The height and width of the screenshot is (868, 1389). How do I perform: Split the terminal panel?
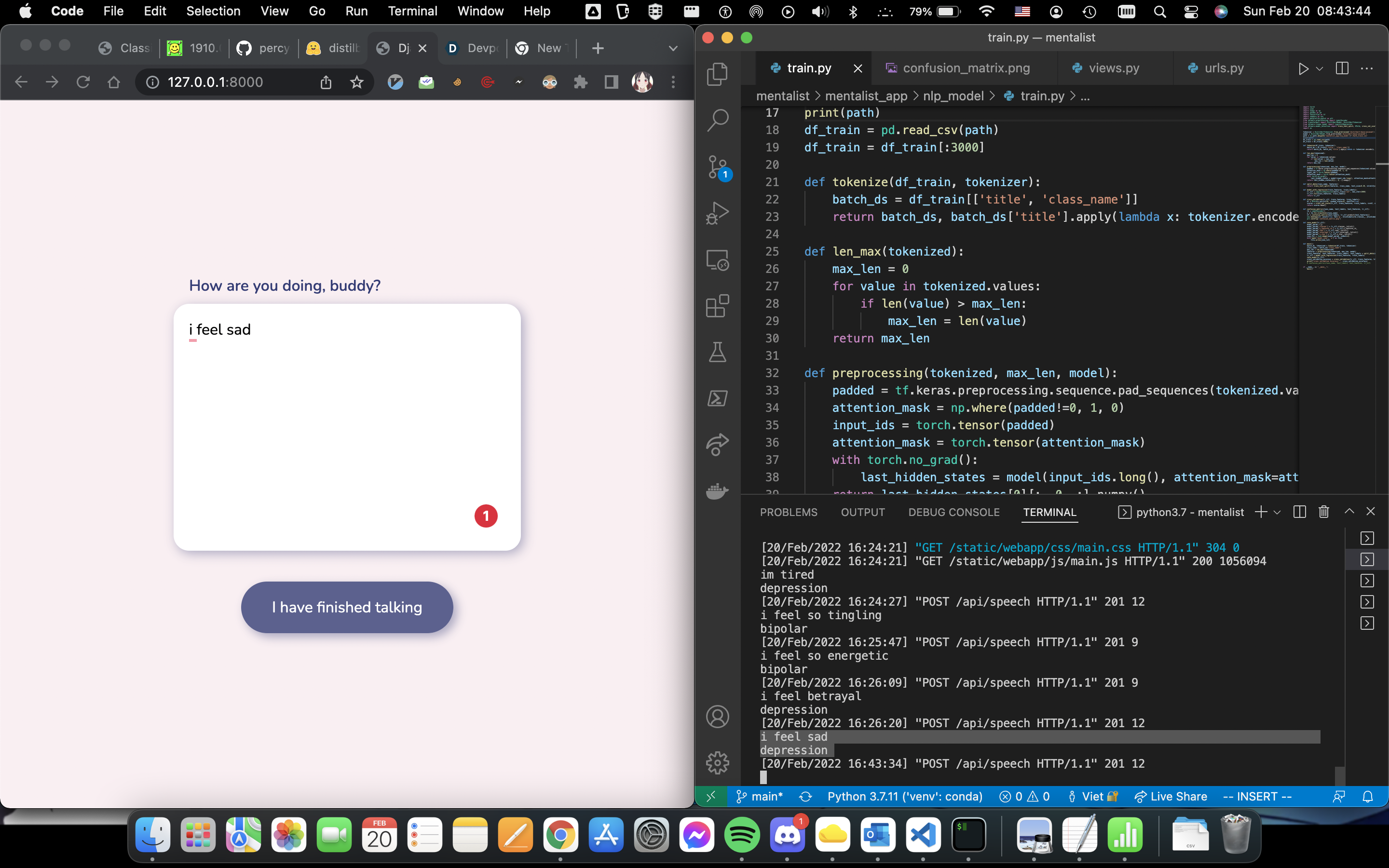pos(1299,512)
